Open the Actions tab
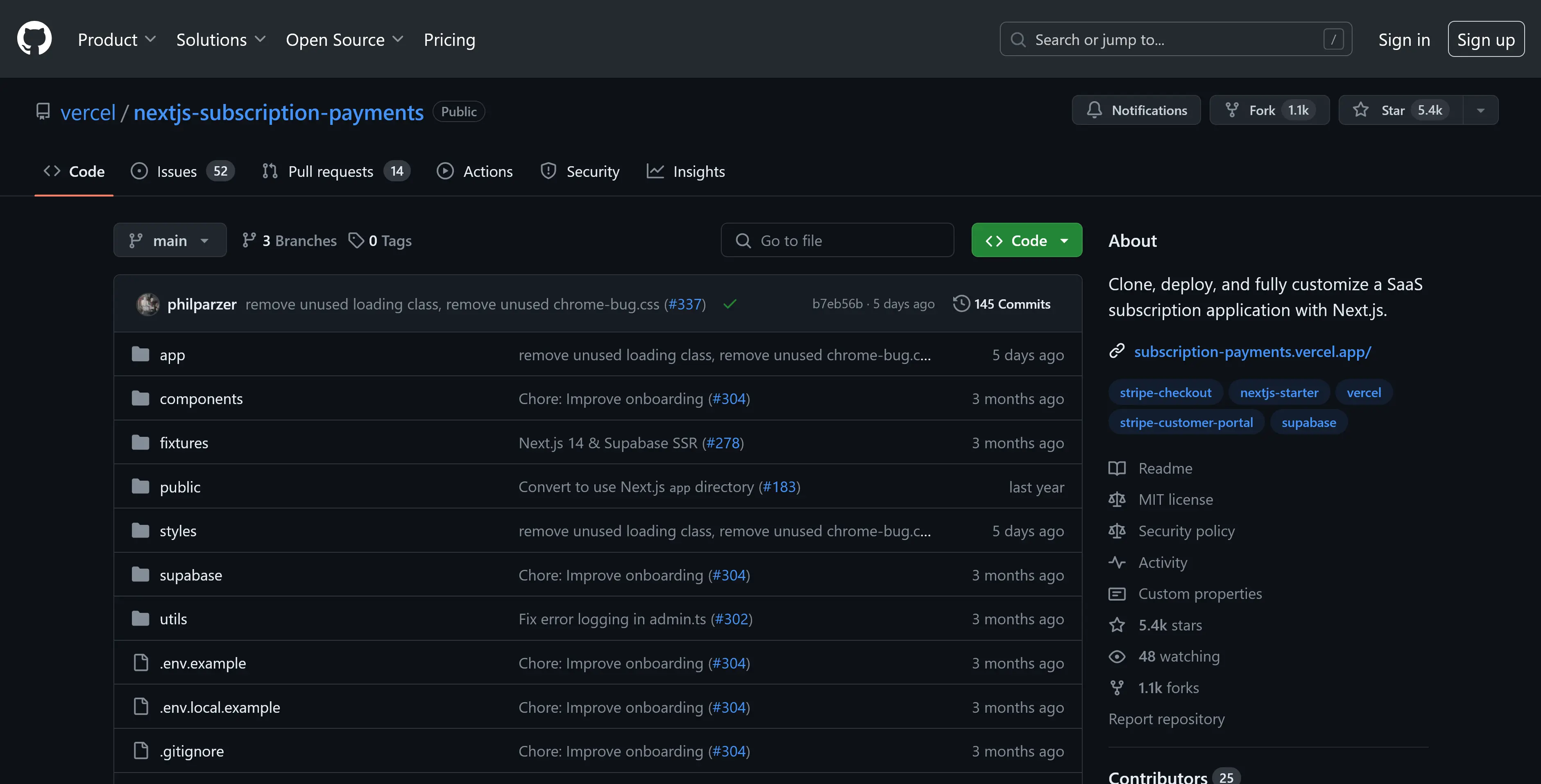1541x784 pixels. 474,172
